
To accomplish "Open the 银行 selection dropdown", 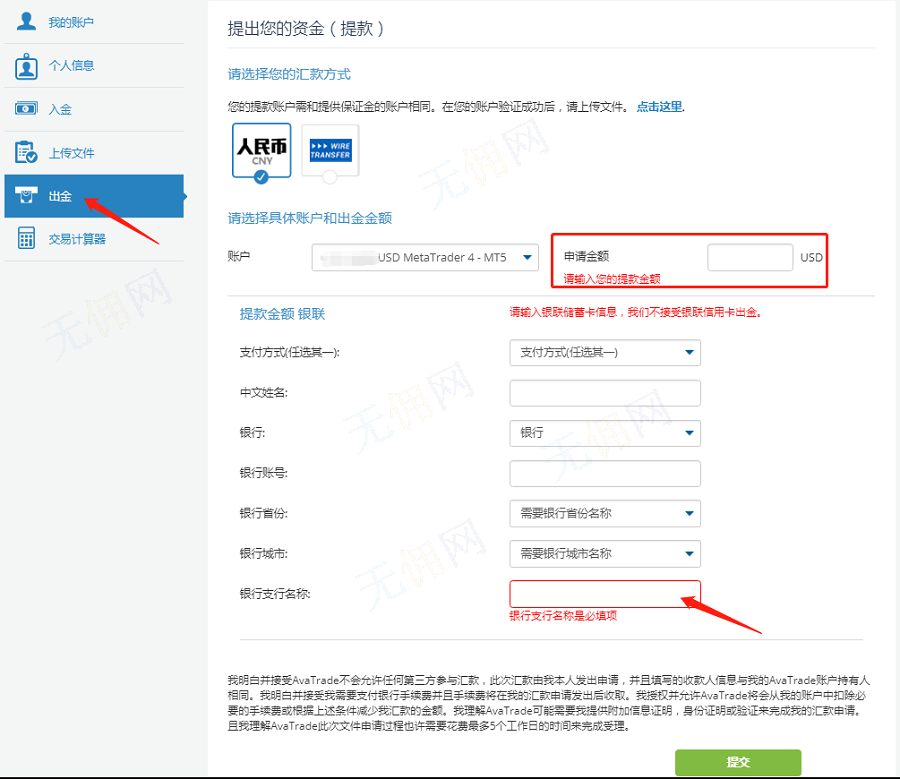I will click(605, 433).
